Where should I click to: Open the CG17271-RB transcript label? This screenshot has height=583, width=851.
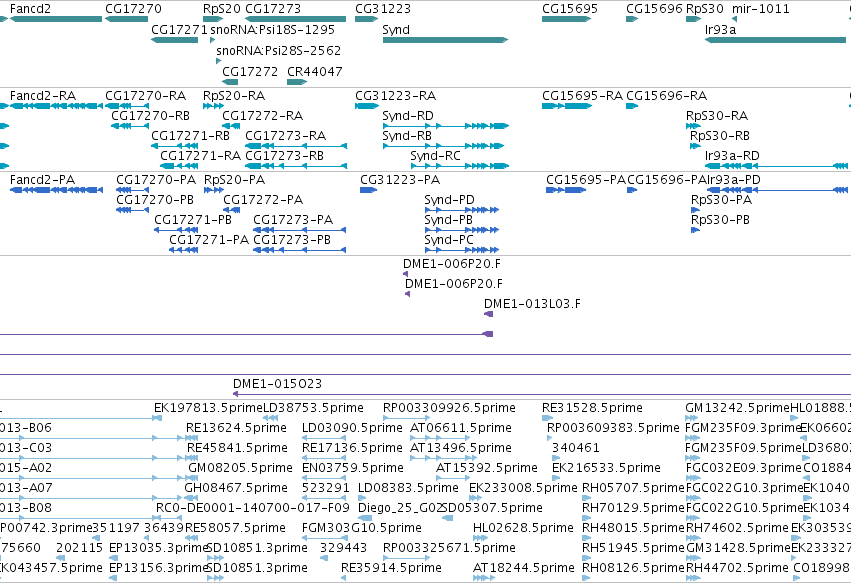190,136
